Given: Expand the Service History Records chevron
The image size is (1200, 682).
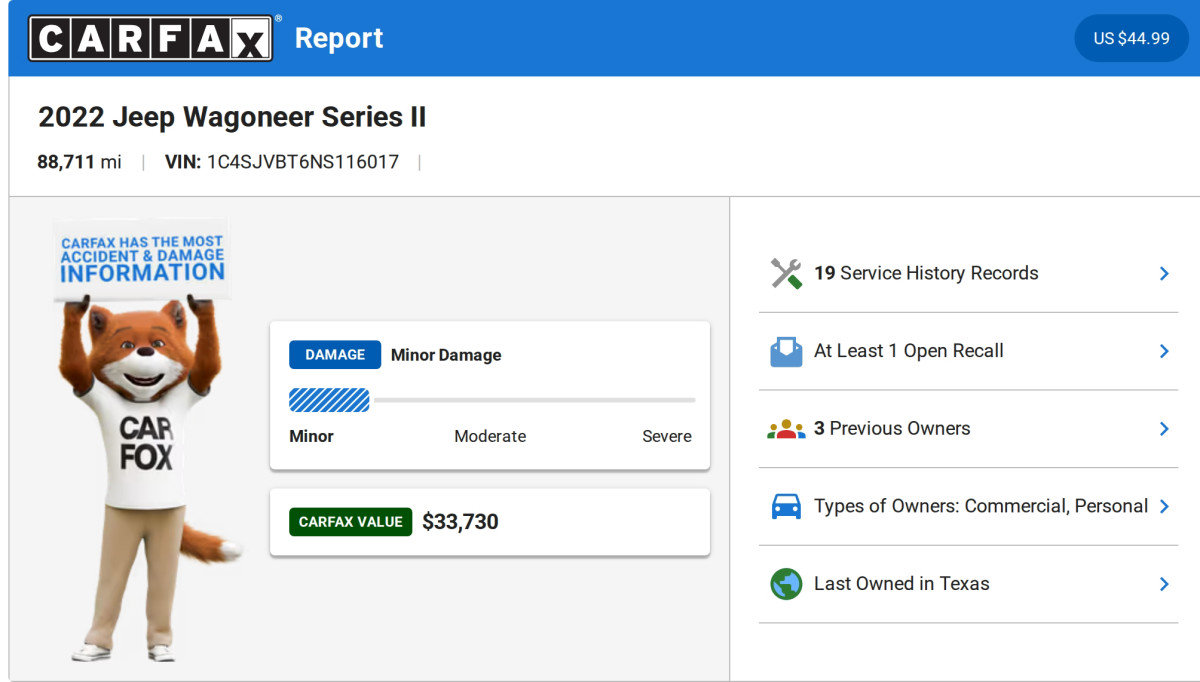Looking at the screenshot, I should tap(1164, 273).
